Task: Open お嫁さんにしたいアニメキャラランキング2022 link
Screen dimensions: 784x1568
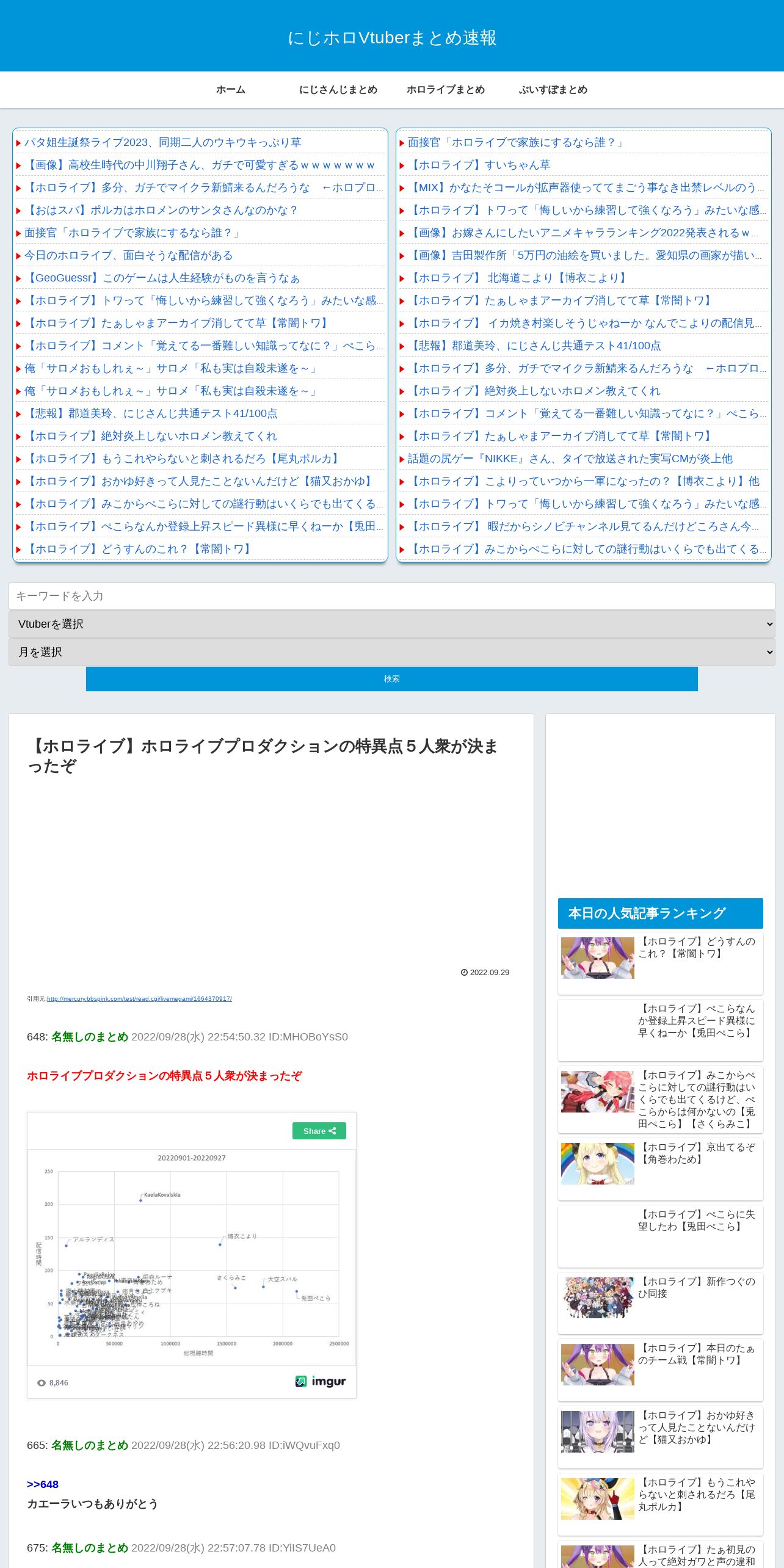Action: coord(583,233)
